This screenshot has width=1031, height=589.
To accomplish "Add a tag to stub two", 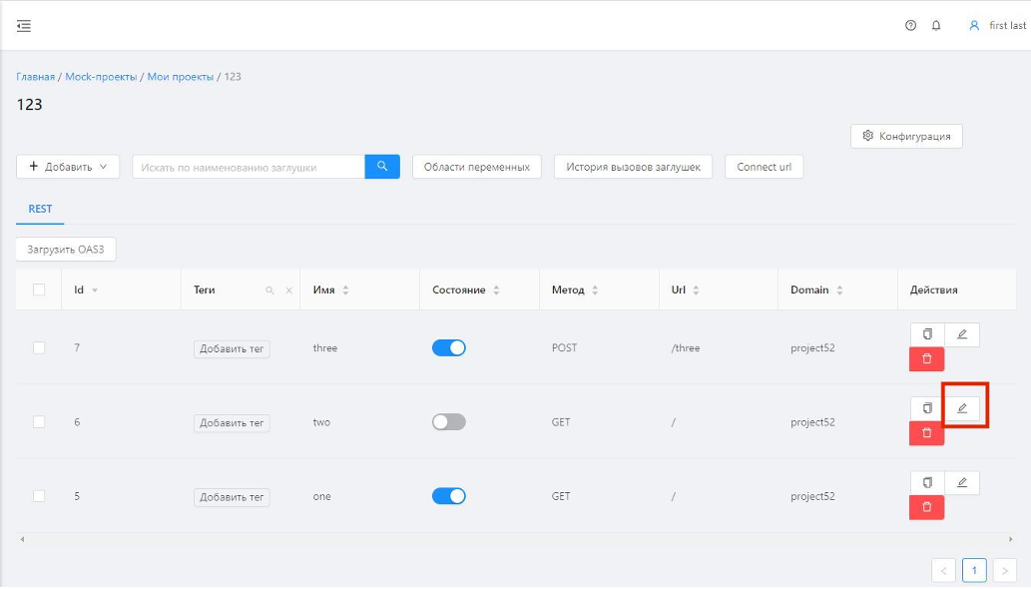I will tap(231, 423).
